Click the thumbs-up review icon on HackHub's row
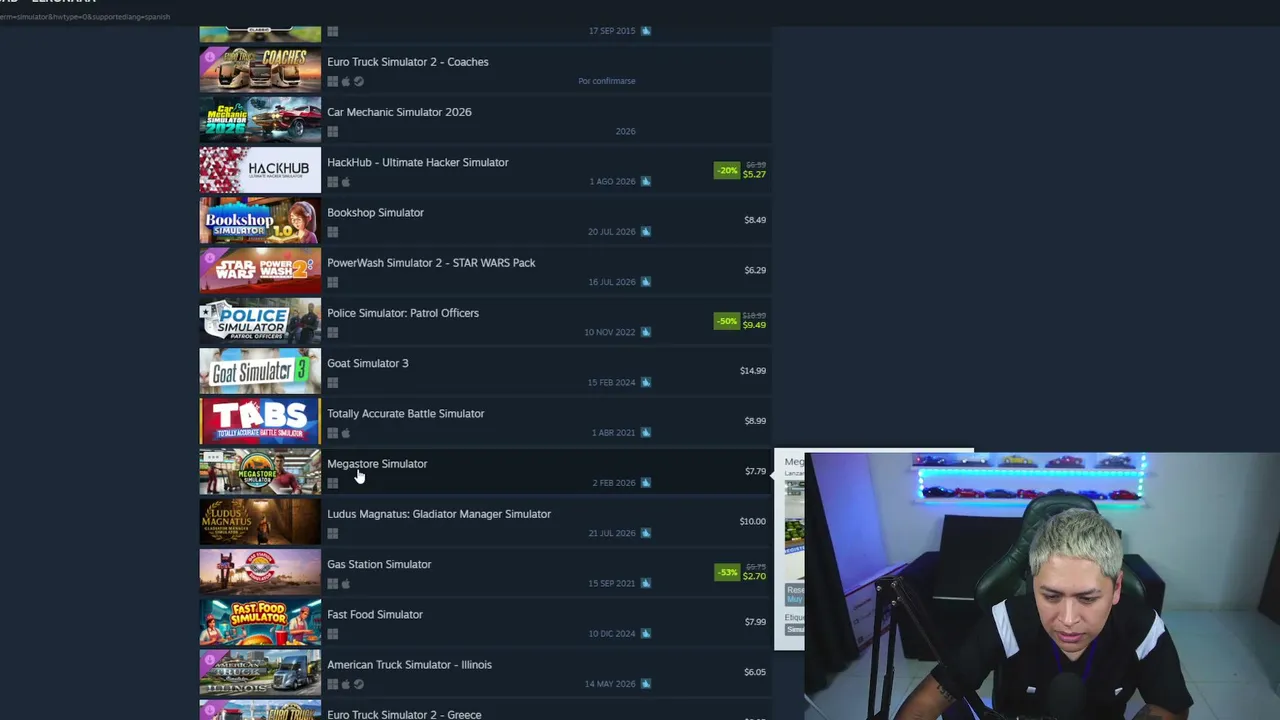Viewport: 1280px width, 720px height. 646,181
